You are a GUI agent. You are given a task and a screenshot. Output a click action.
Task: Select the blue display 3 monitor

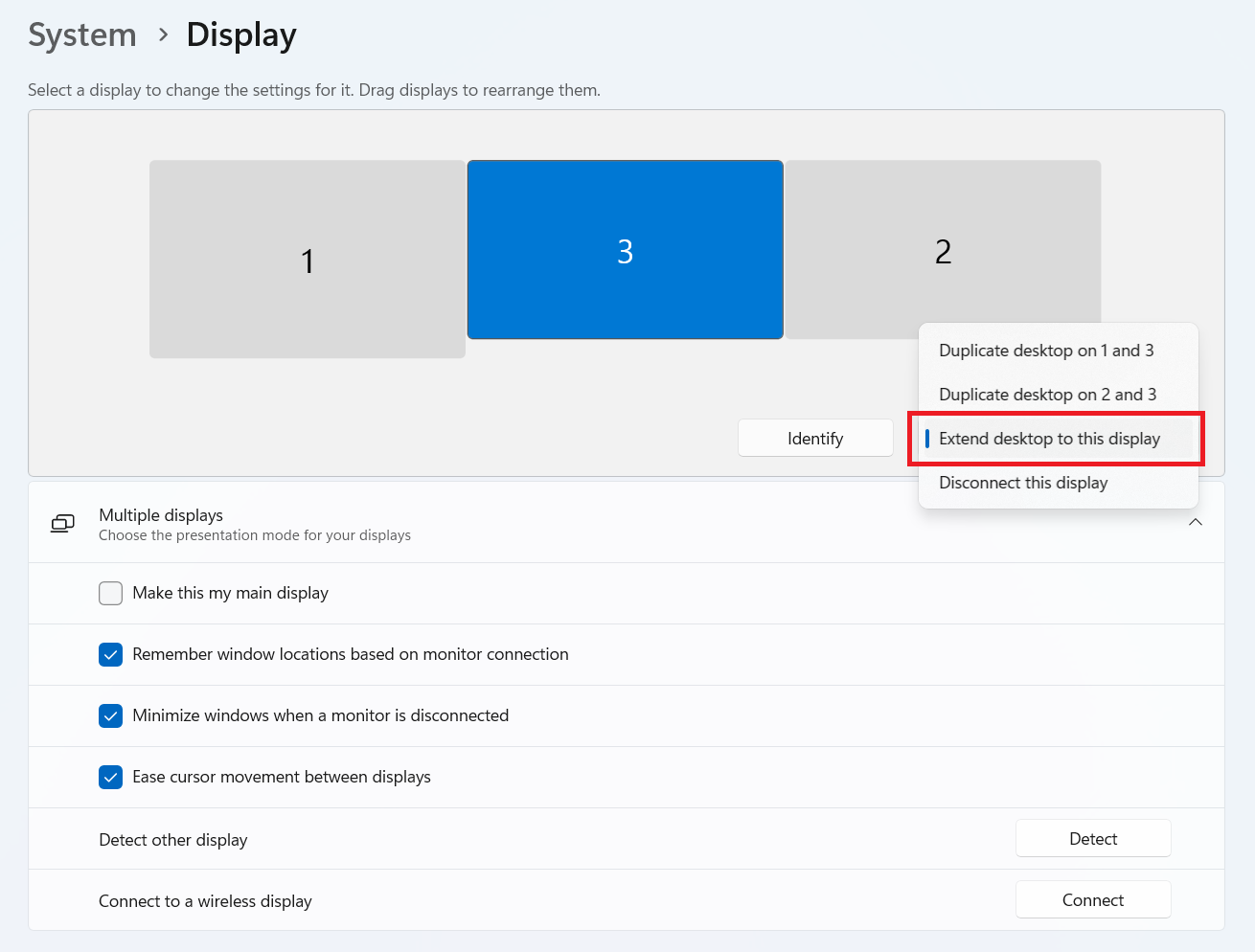[625, 250]
